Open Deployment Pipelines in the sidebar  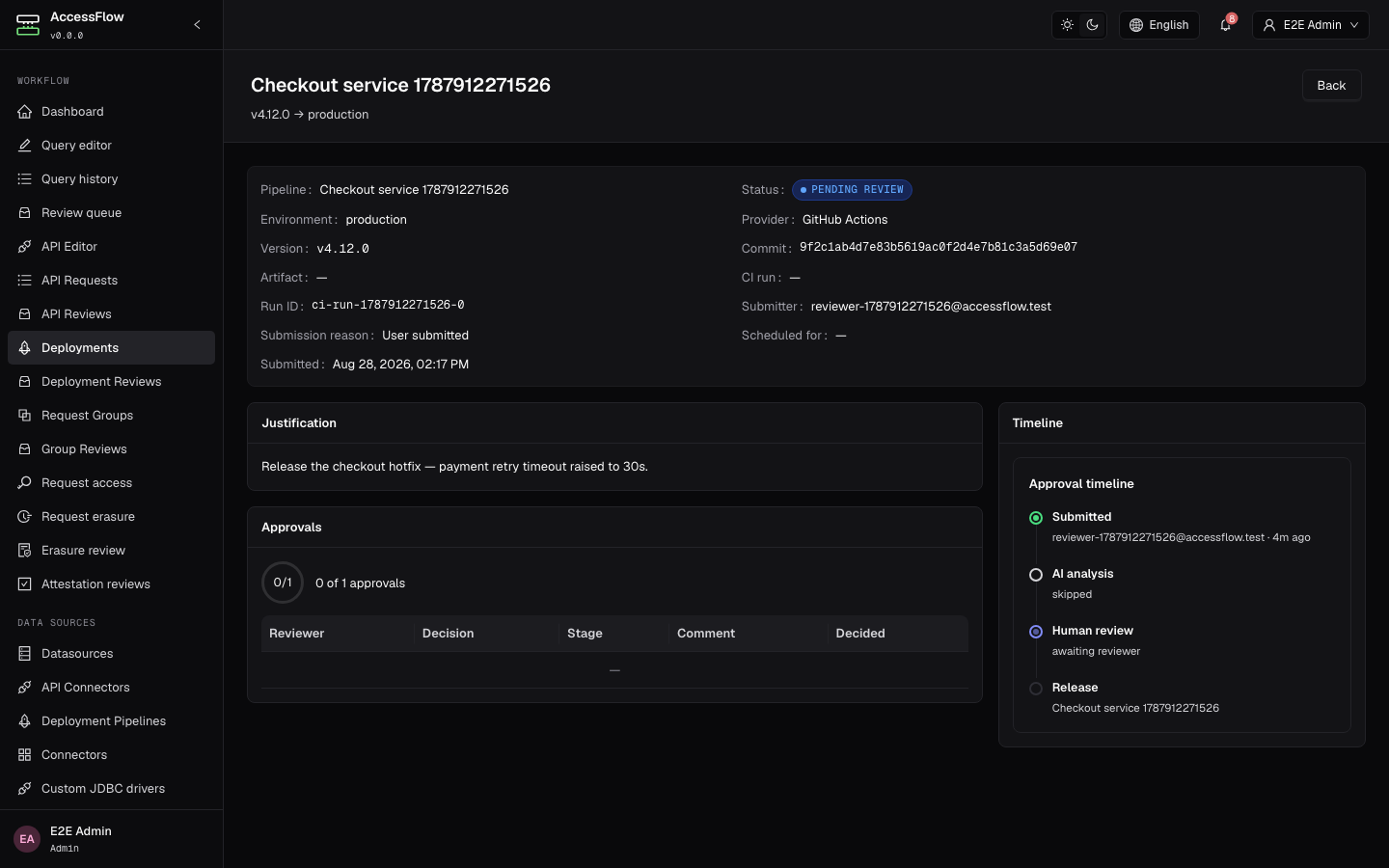click(x=111, y=721)
